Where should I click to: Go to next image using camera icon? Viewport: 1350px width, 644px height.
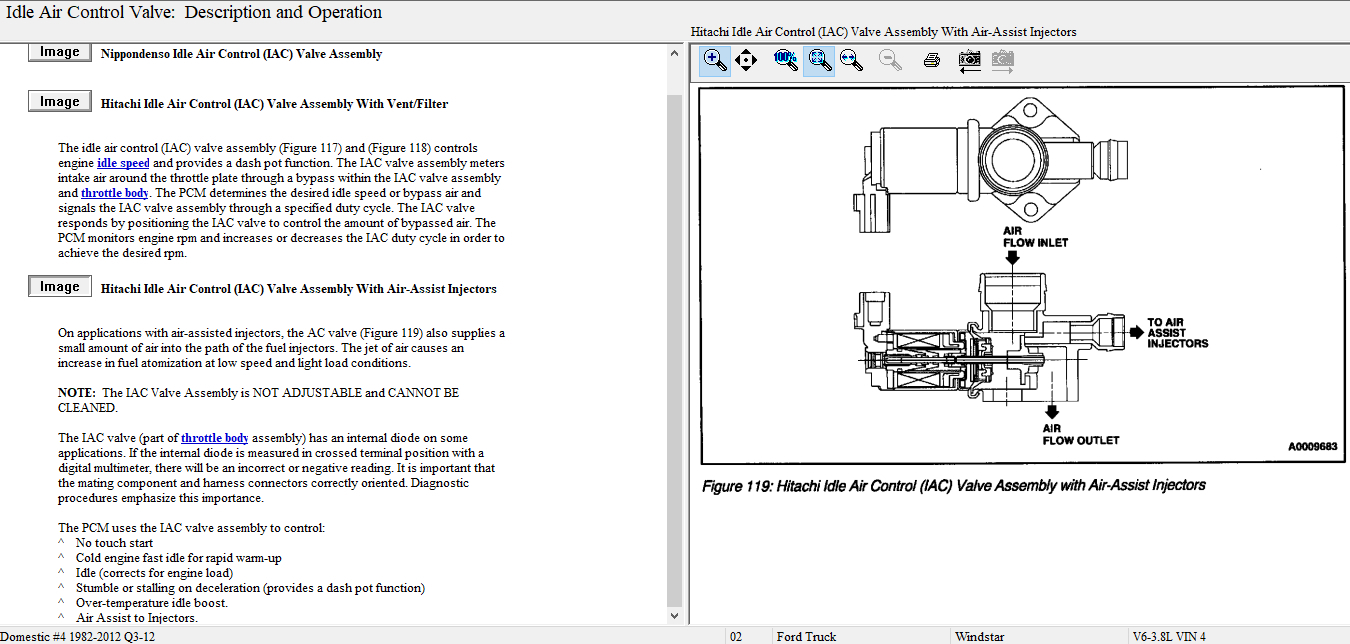pos(1002,60)
